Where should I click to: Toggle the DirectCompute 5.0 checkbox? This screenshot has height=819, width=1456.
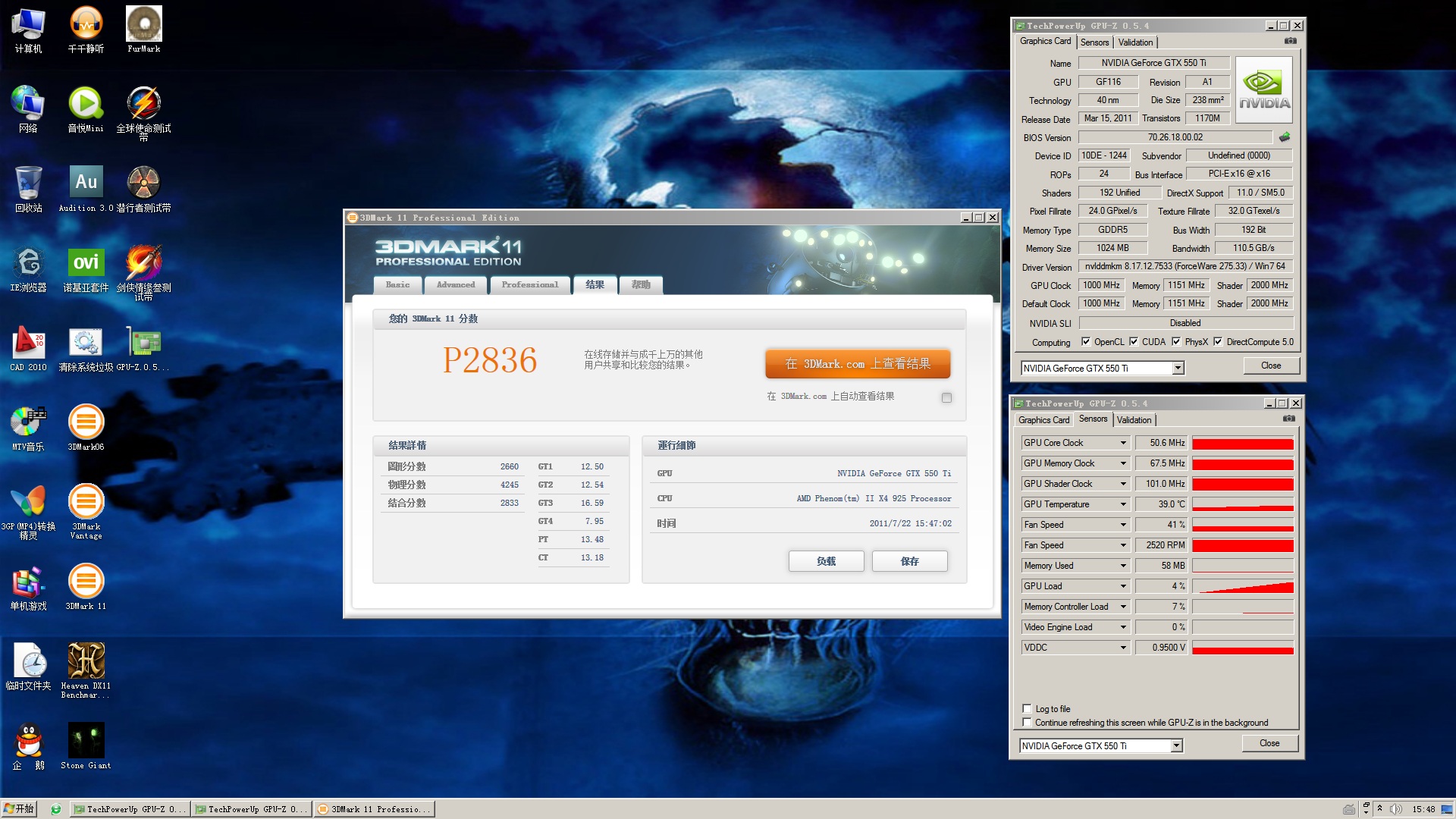1218,341
